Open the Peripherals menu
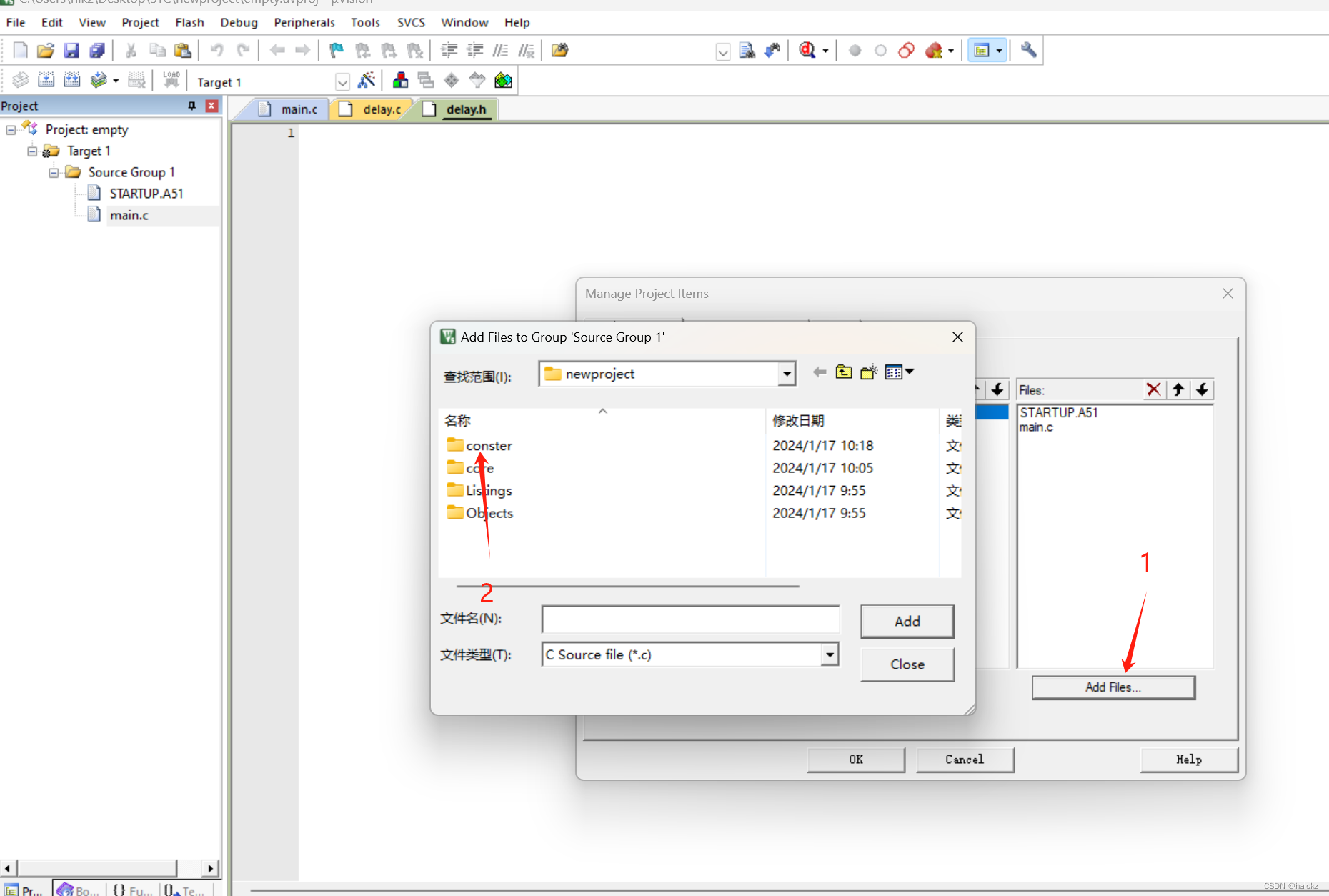Image resolution: width=1329 pixels, height=896 pixels. [x=304, y=22]
